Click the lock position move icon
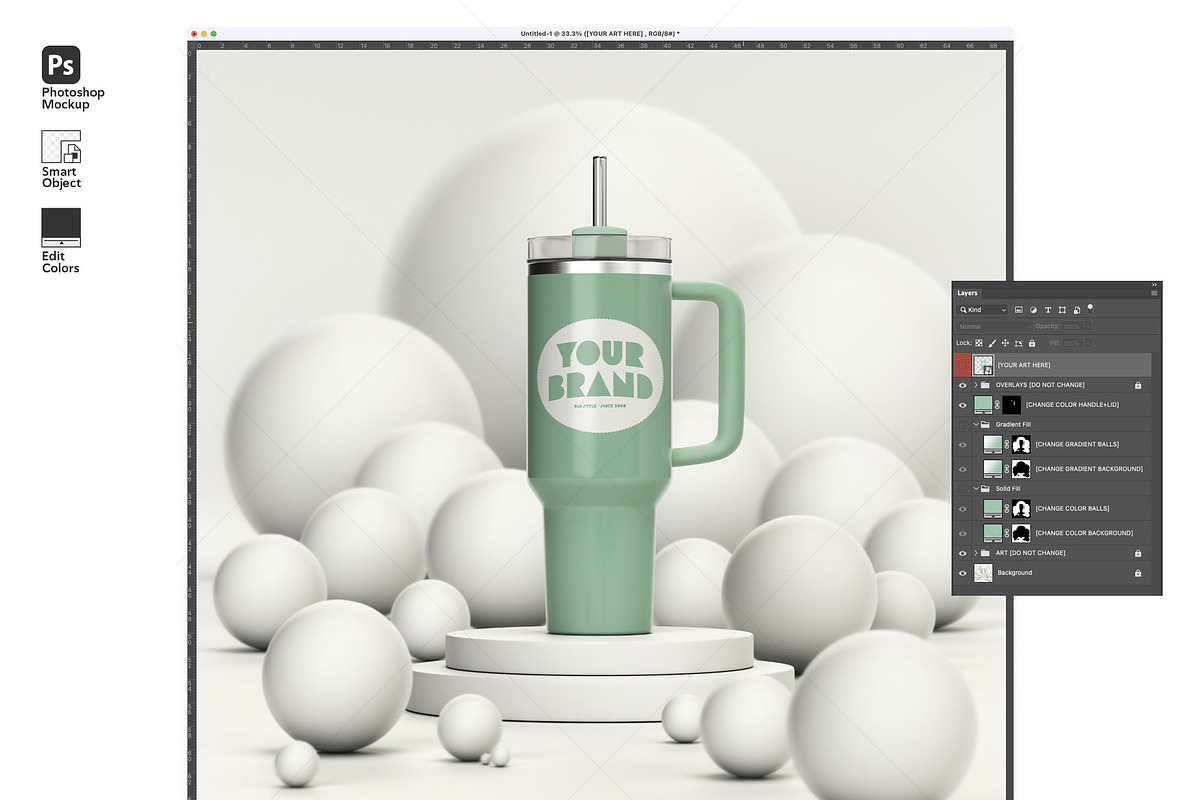The image size is (1200, 800). [1005, 343]
